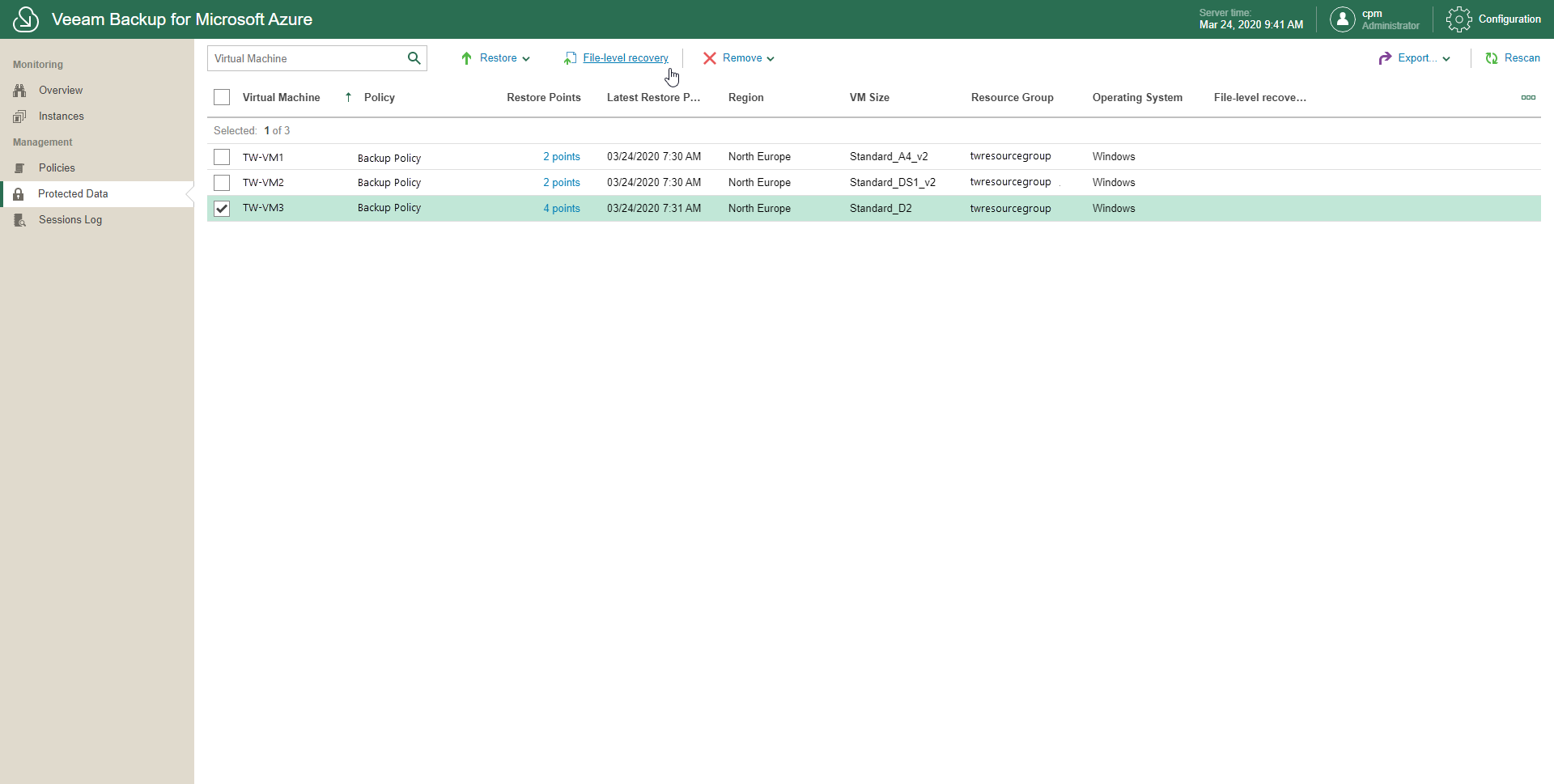
Task: Open Policies in the sidebar
Action: click(x=57, y=168)
